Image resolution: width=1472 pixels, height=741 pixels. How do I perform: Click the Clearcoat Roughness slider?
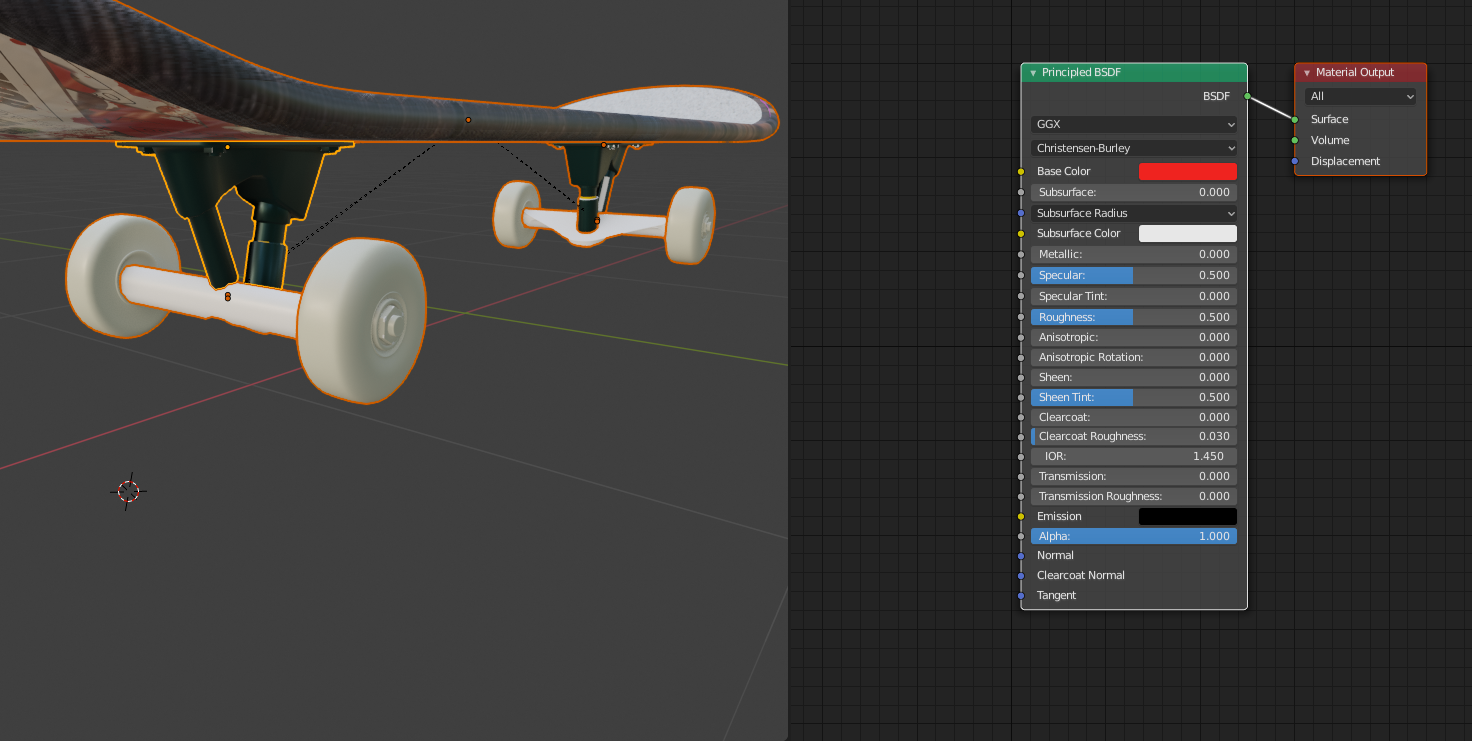coord(1134,436)
